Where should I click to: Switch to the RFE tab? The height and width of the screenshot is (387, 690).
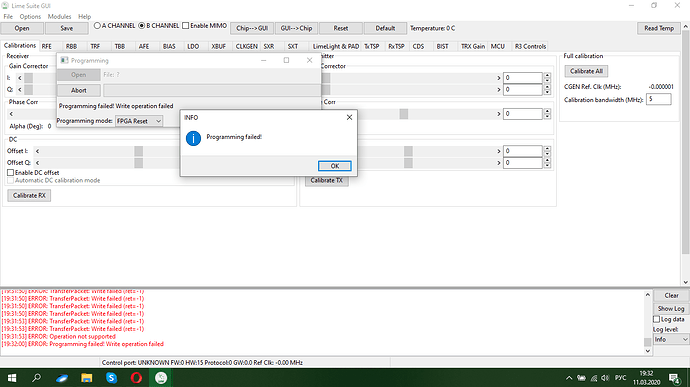click(47, 46)
